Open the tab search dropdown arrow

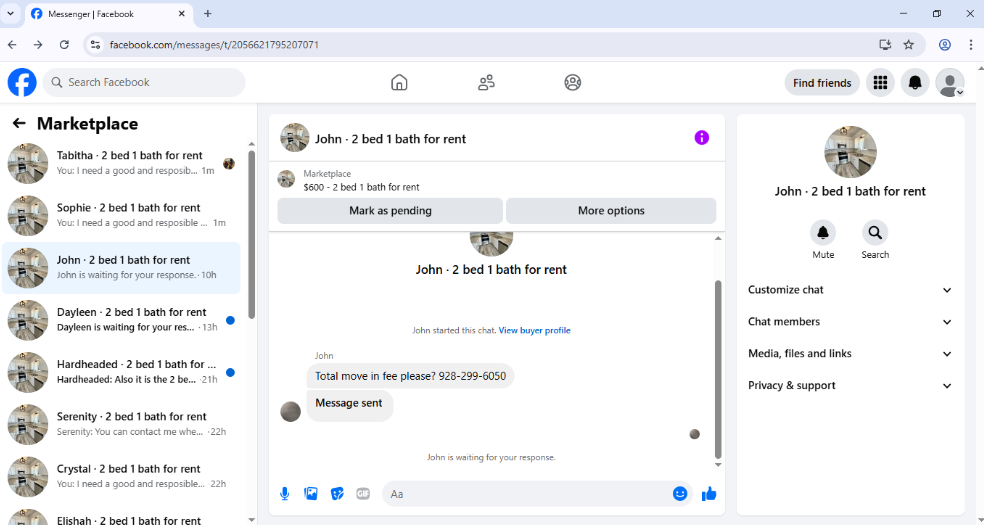click(x=10, y=13)
